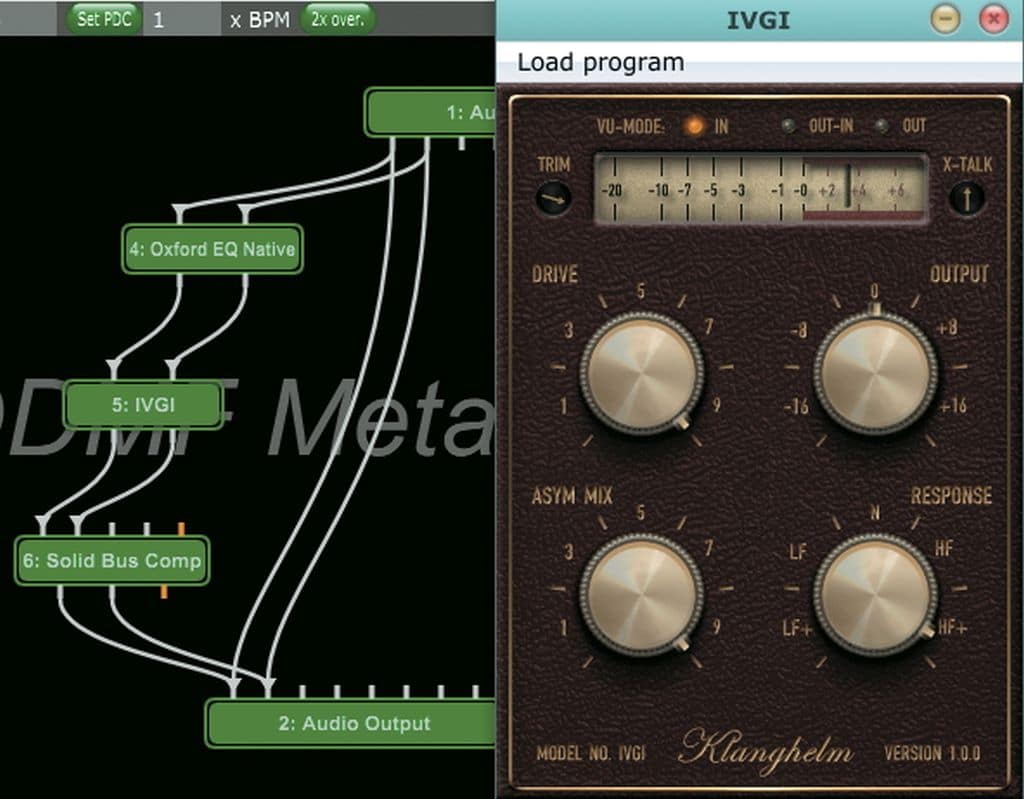
Task: Select the 4: Oxford EQ Native node
Action: click(x=212, y=249)
